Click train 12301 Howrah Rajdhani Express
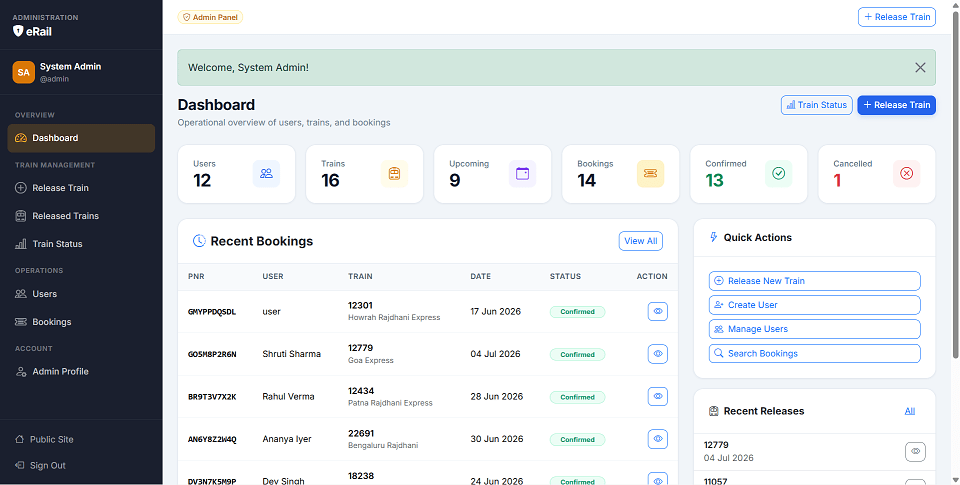Screen dimensions: 960x485 [x=394, y=311]
